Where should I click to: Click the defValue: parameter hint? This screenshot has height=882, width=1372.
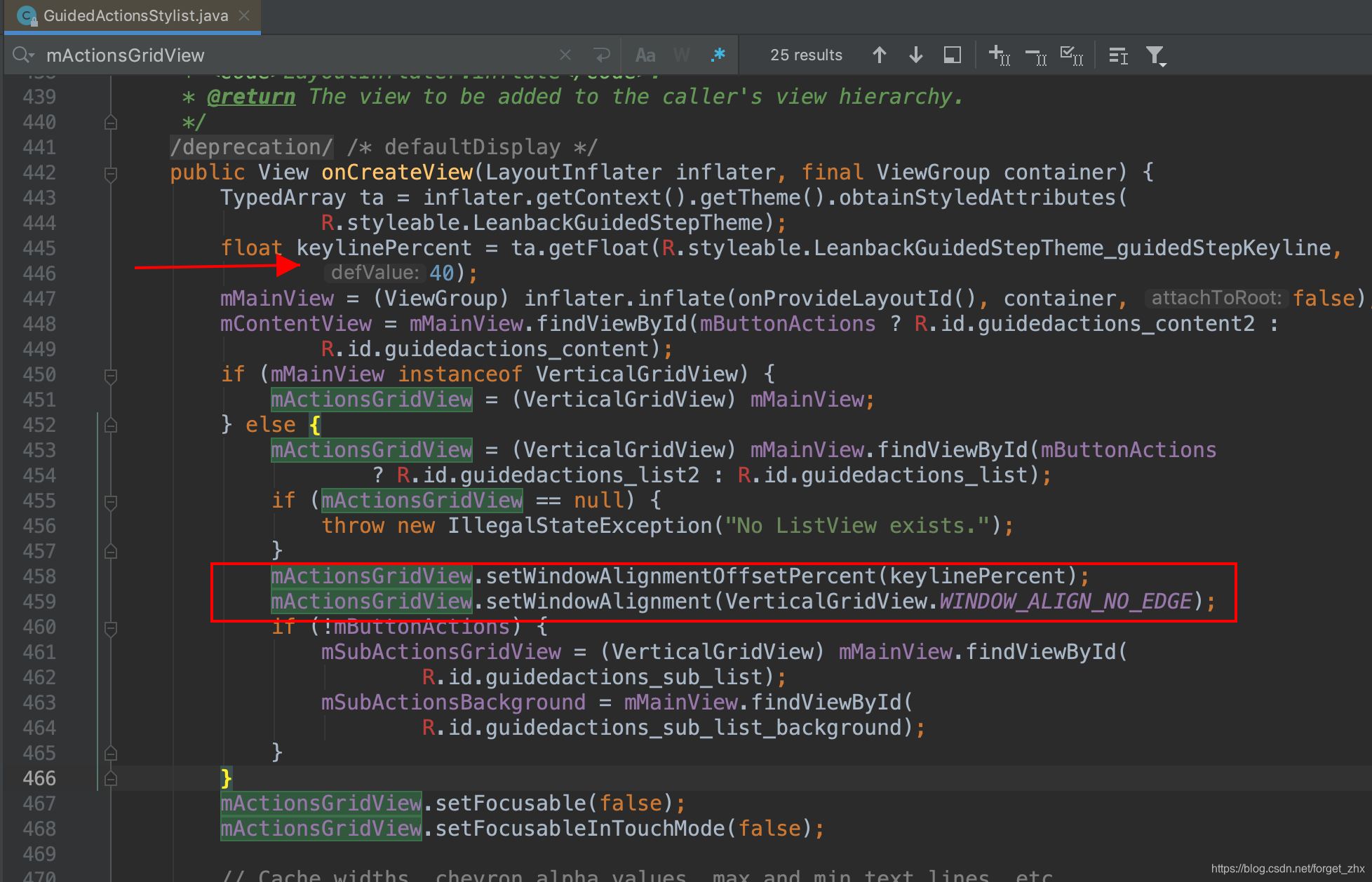375,273
